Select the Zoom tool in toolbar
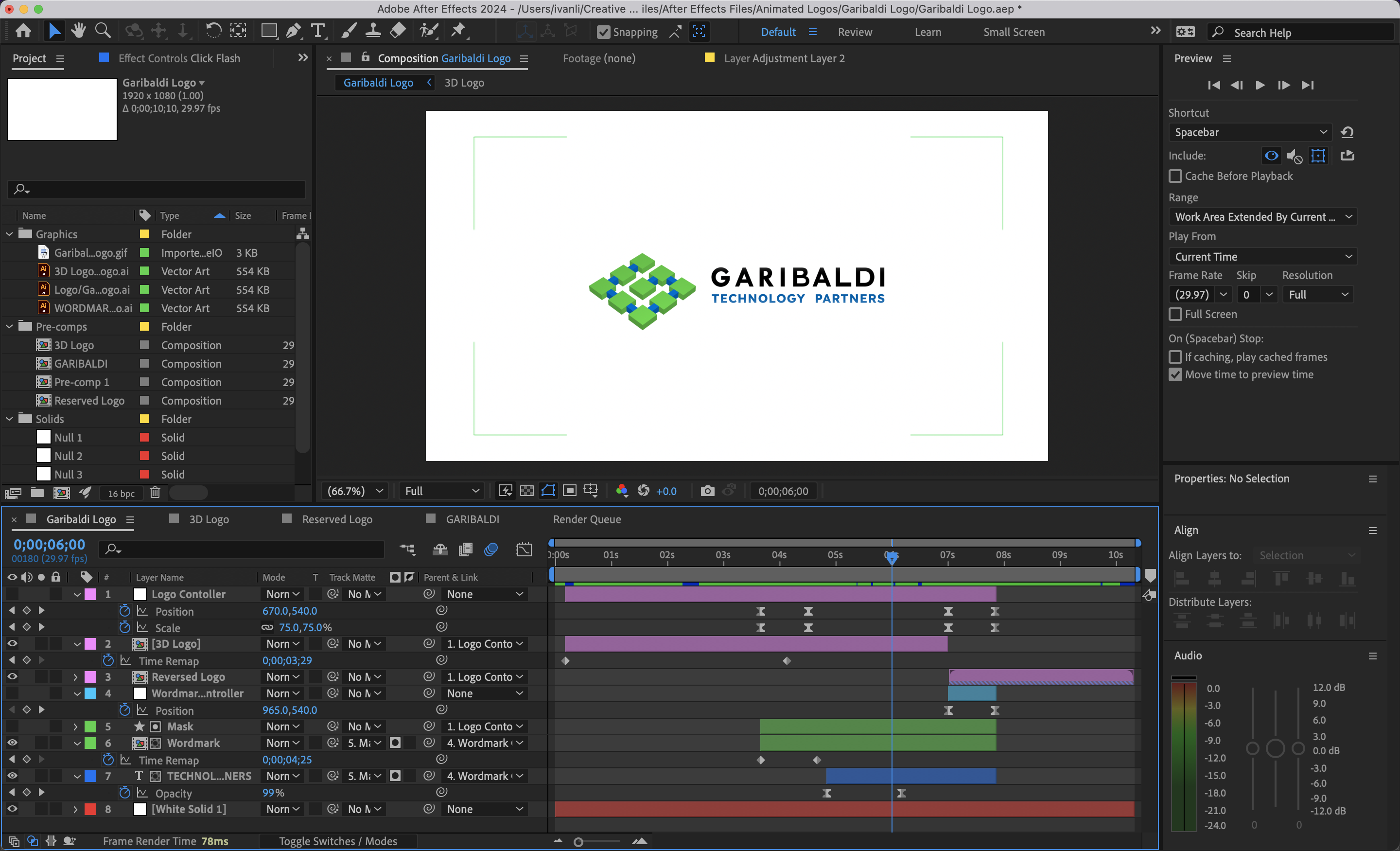Screen dimensions: 1400x851 [x=102, y=31]
